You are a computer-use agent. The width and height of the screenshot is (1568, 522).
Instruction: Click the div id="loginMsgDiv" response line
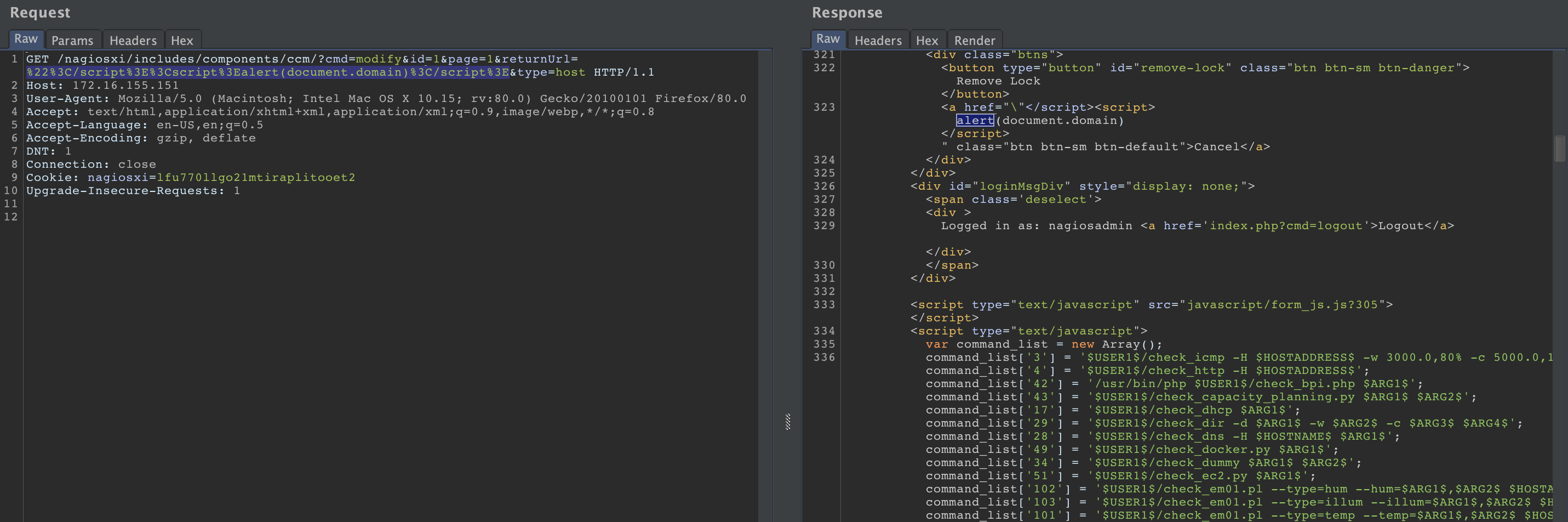pyautogui.click(x=1082, y=186)
